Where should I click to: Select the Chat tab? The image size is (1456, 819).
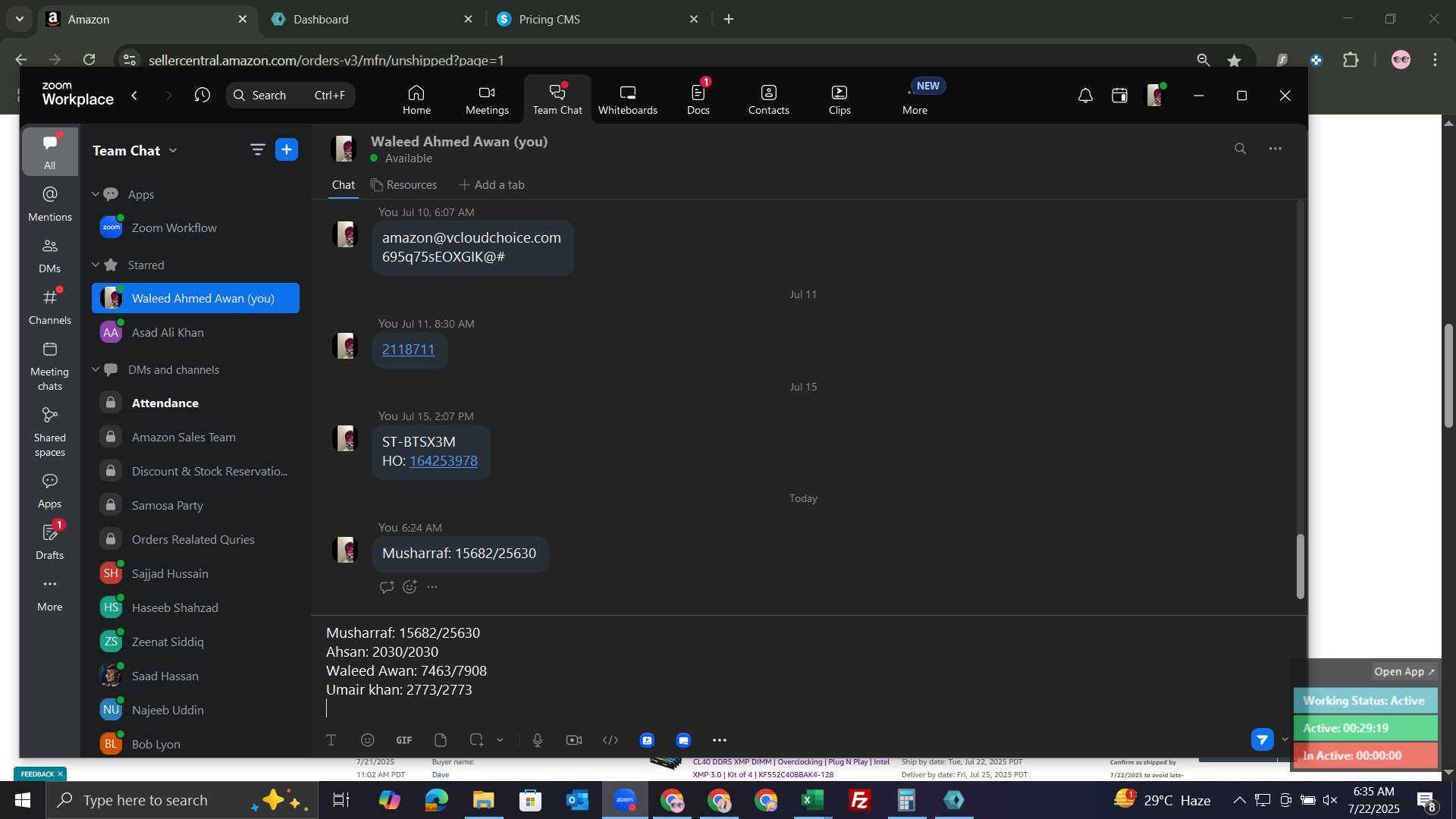pyautogui.click(x=343, y=184)
